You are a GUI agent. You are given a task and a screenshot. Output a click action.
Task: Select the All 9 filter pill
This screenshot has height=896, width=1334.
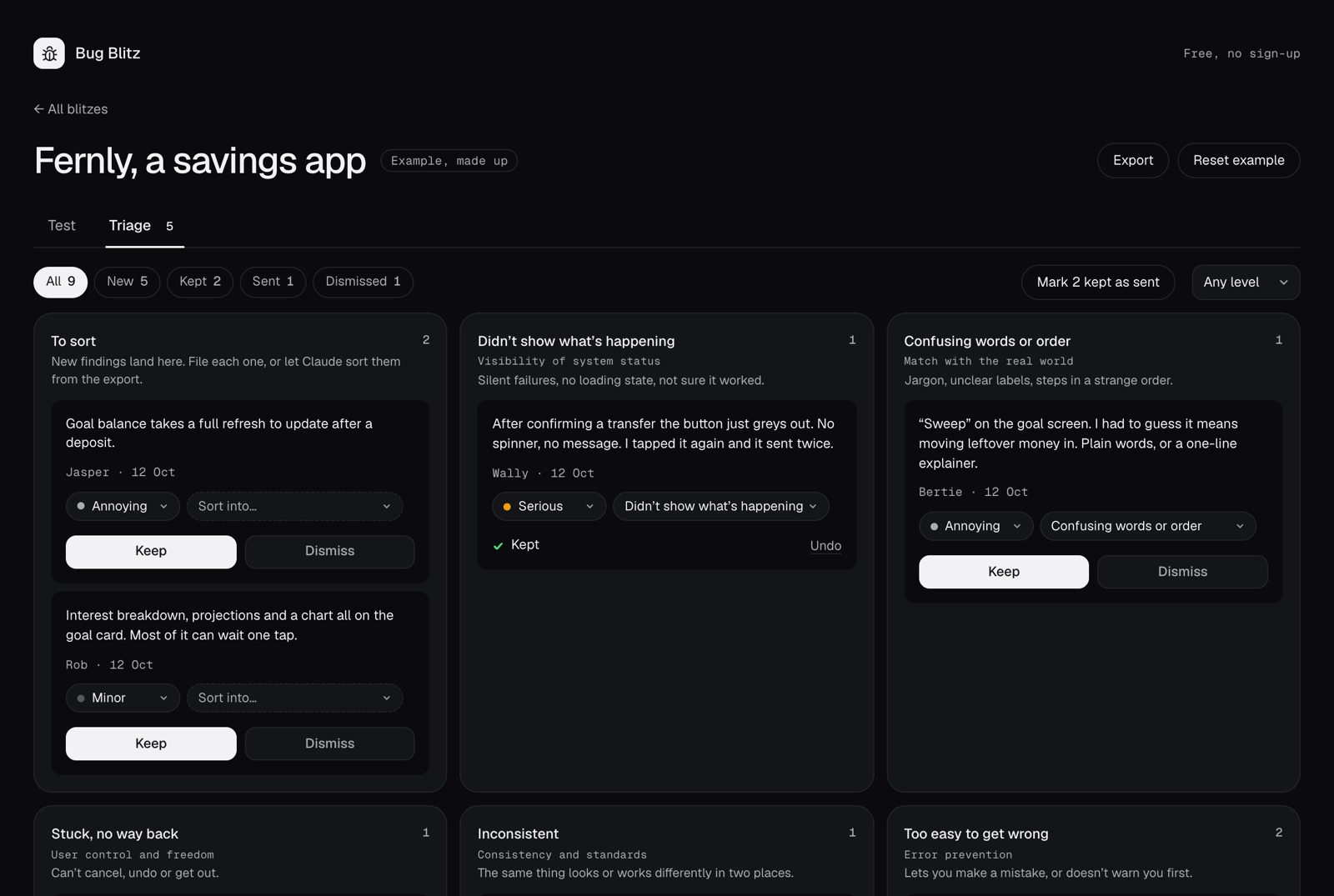[x=61, y=282]
